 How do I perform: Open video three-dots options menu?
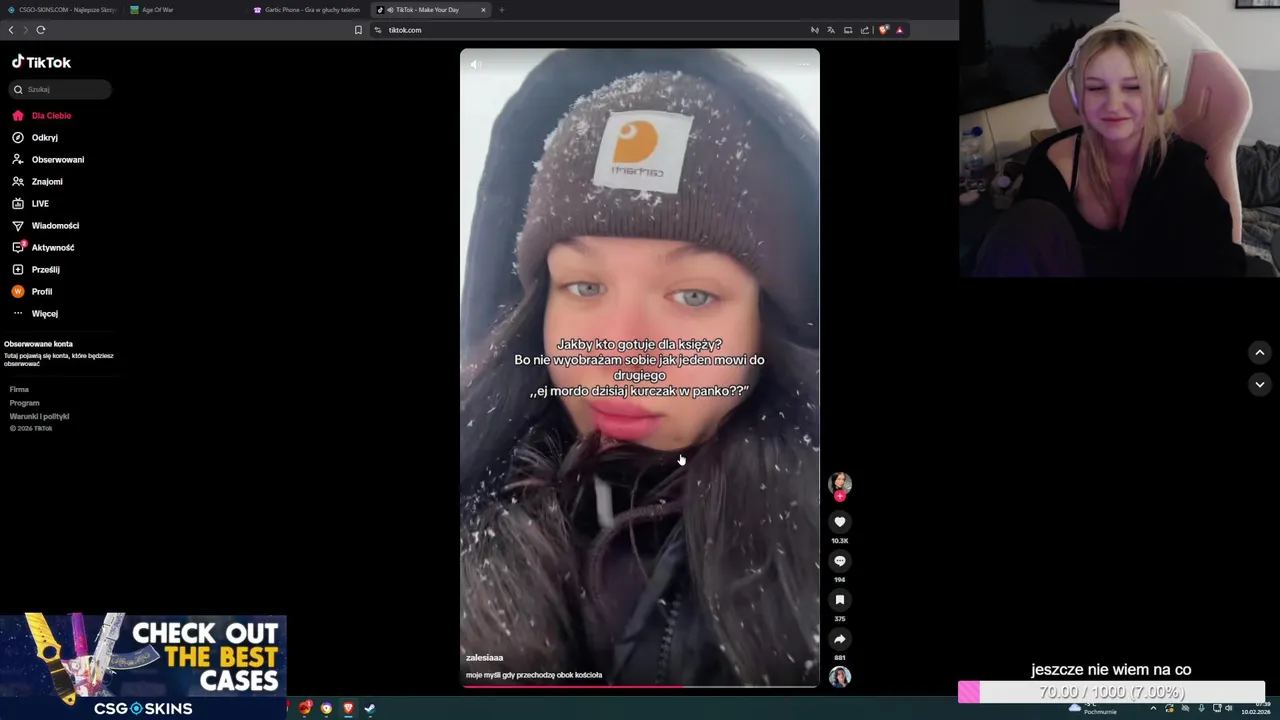coord(804,64)
